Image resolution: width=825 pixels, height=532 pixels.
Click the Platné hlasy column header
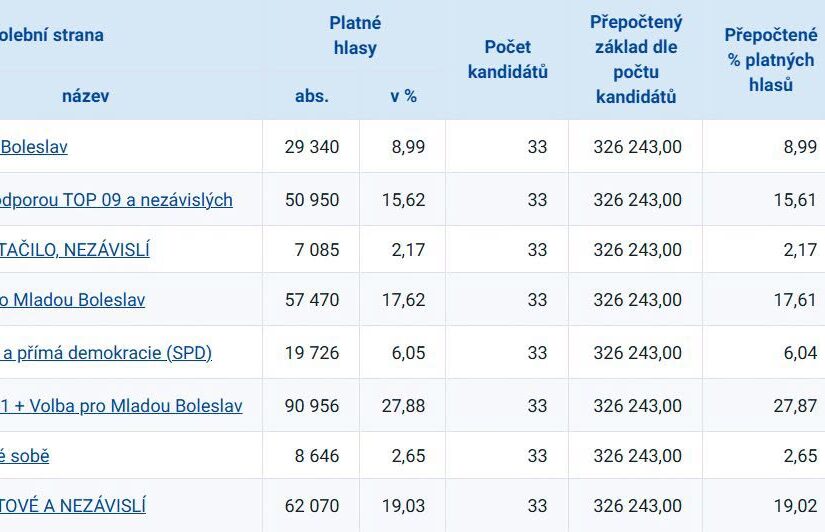(355, 35)
